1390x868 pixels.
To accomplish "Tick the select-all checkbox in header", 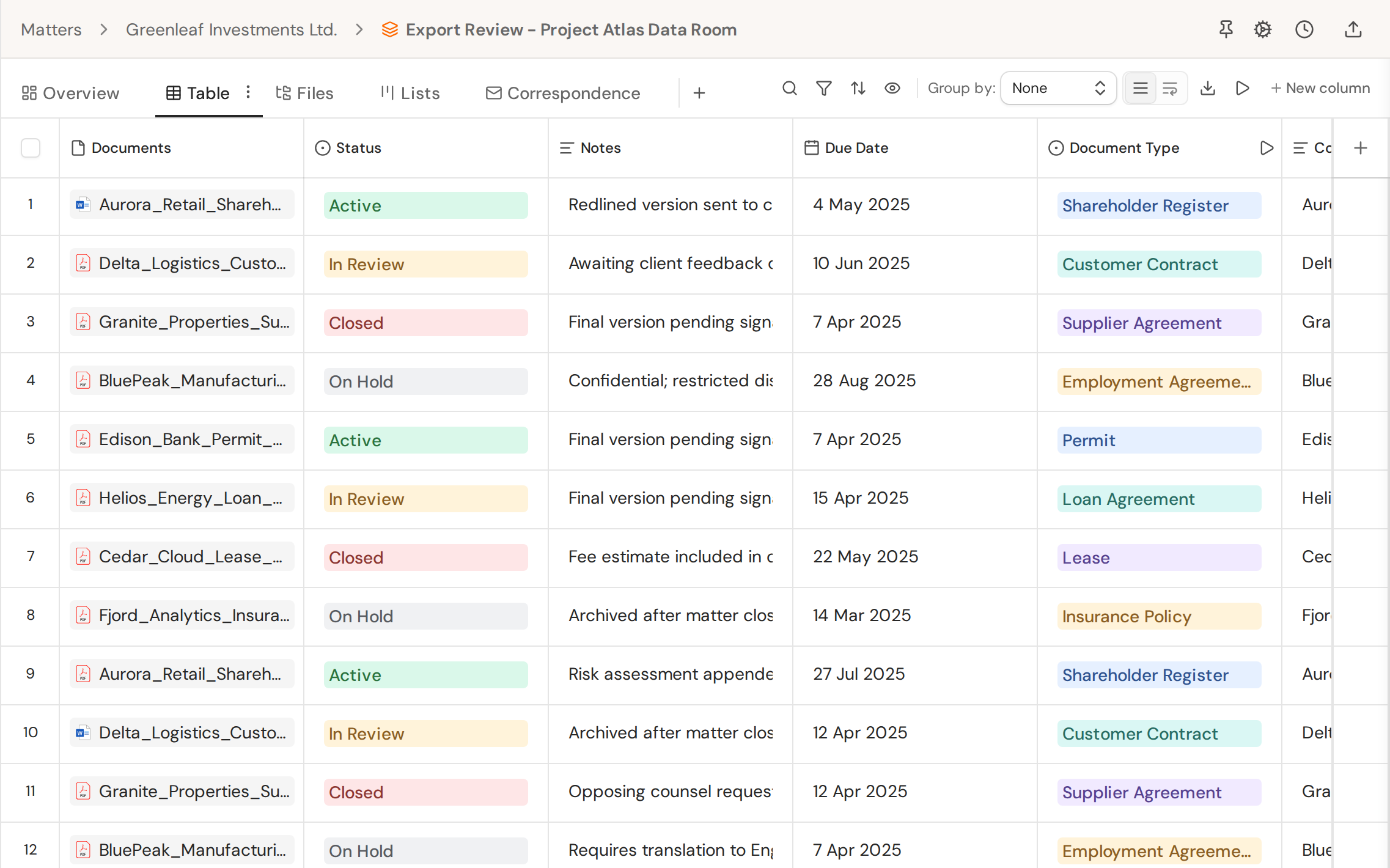I will [31, 148].
